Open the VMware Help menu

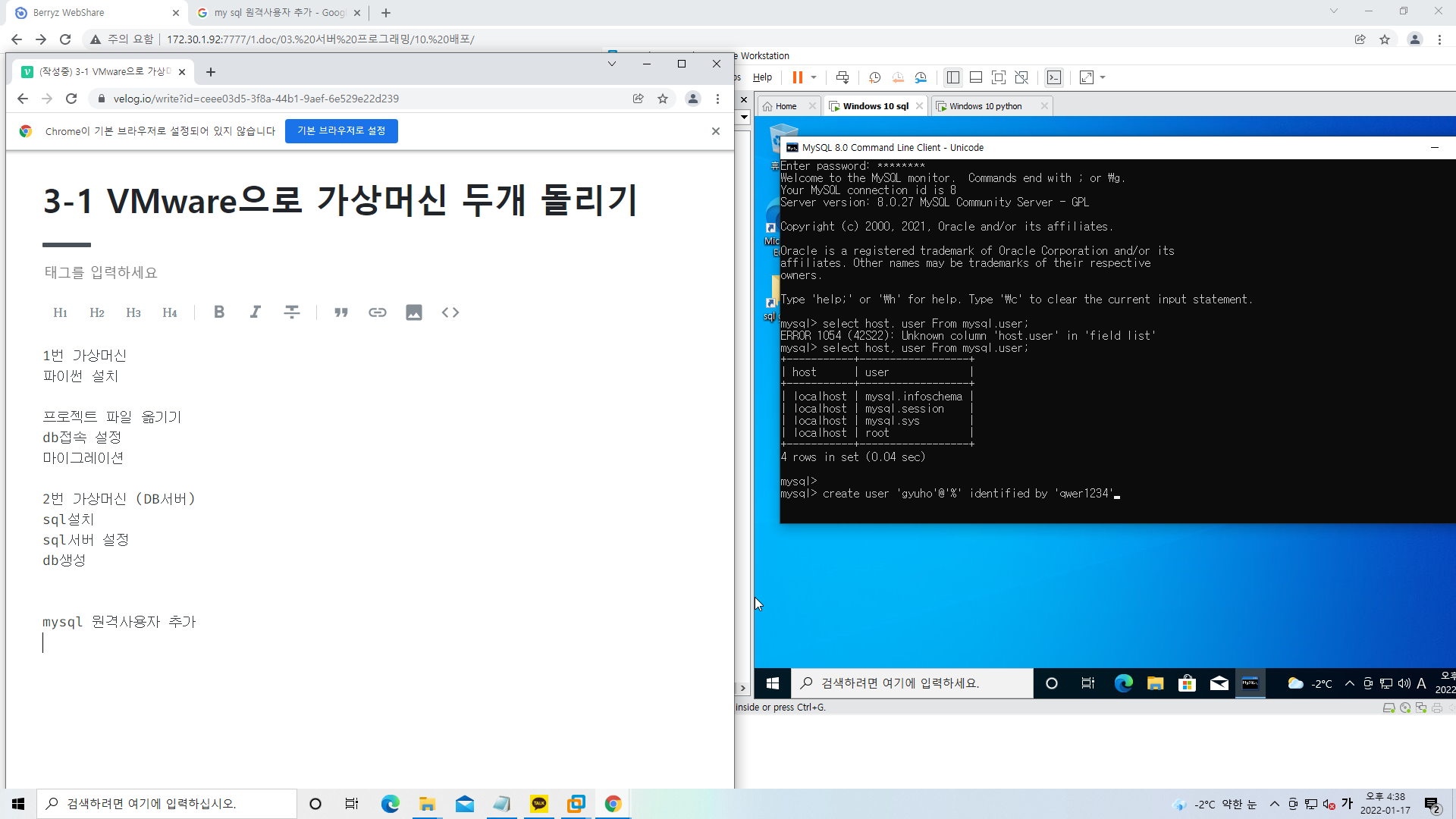762,77
